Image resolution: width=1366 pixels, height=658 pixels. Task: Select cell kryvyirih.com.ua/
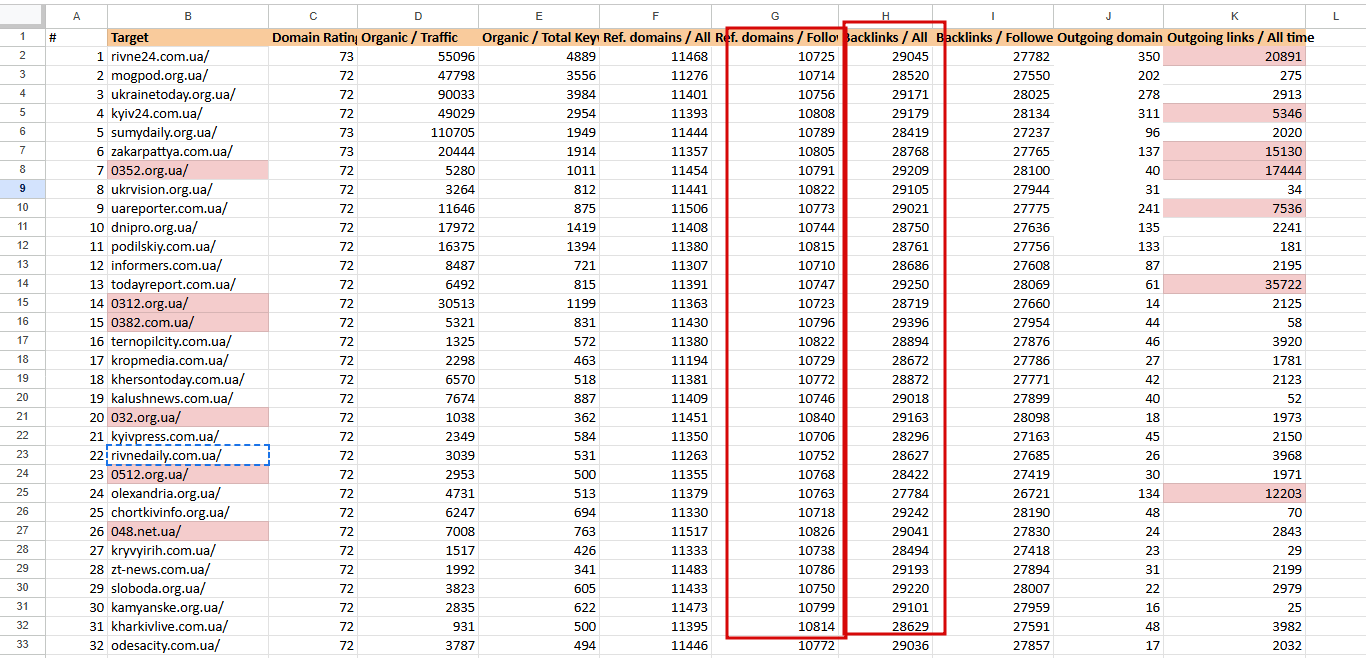click(188, 550)
